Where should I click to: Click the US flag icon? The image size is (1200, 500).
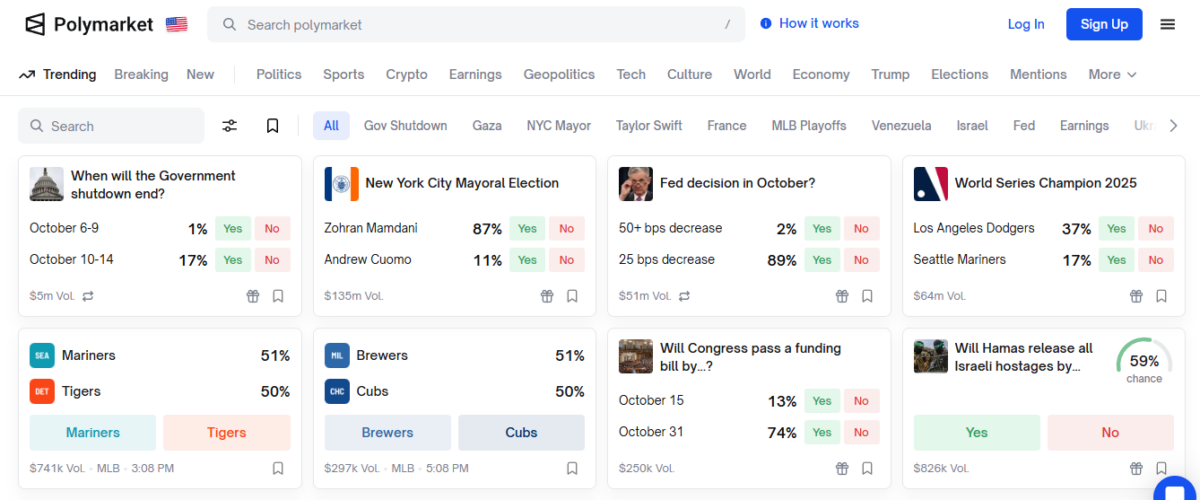[x=177, y=24]
